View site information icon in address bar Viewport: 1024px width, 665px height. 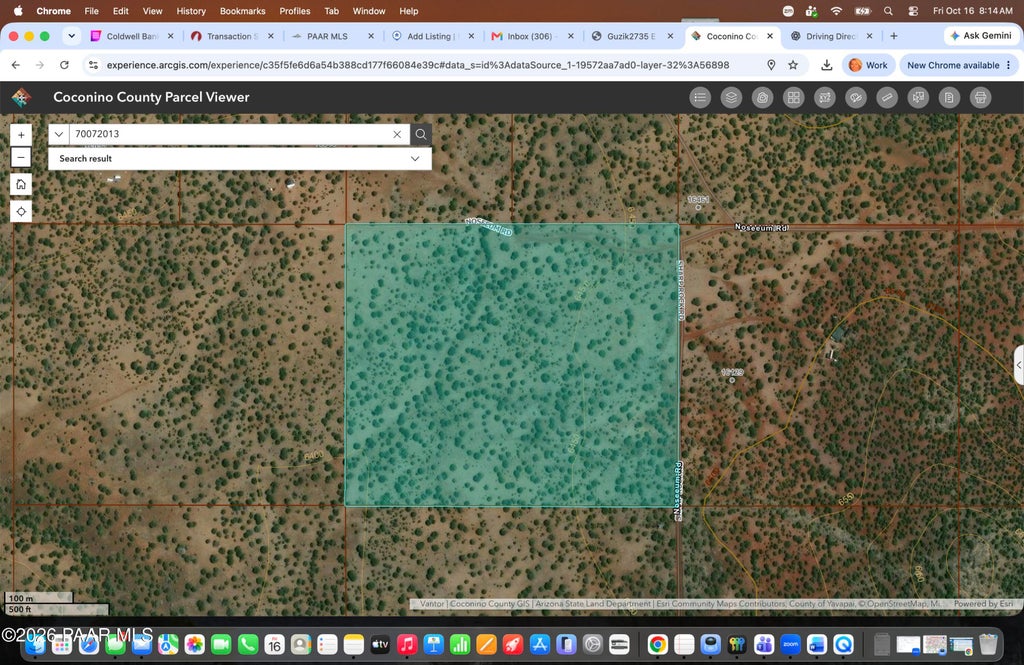click(x=93, y=65)
